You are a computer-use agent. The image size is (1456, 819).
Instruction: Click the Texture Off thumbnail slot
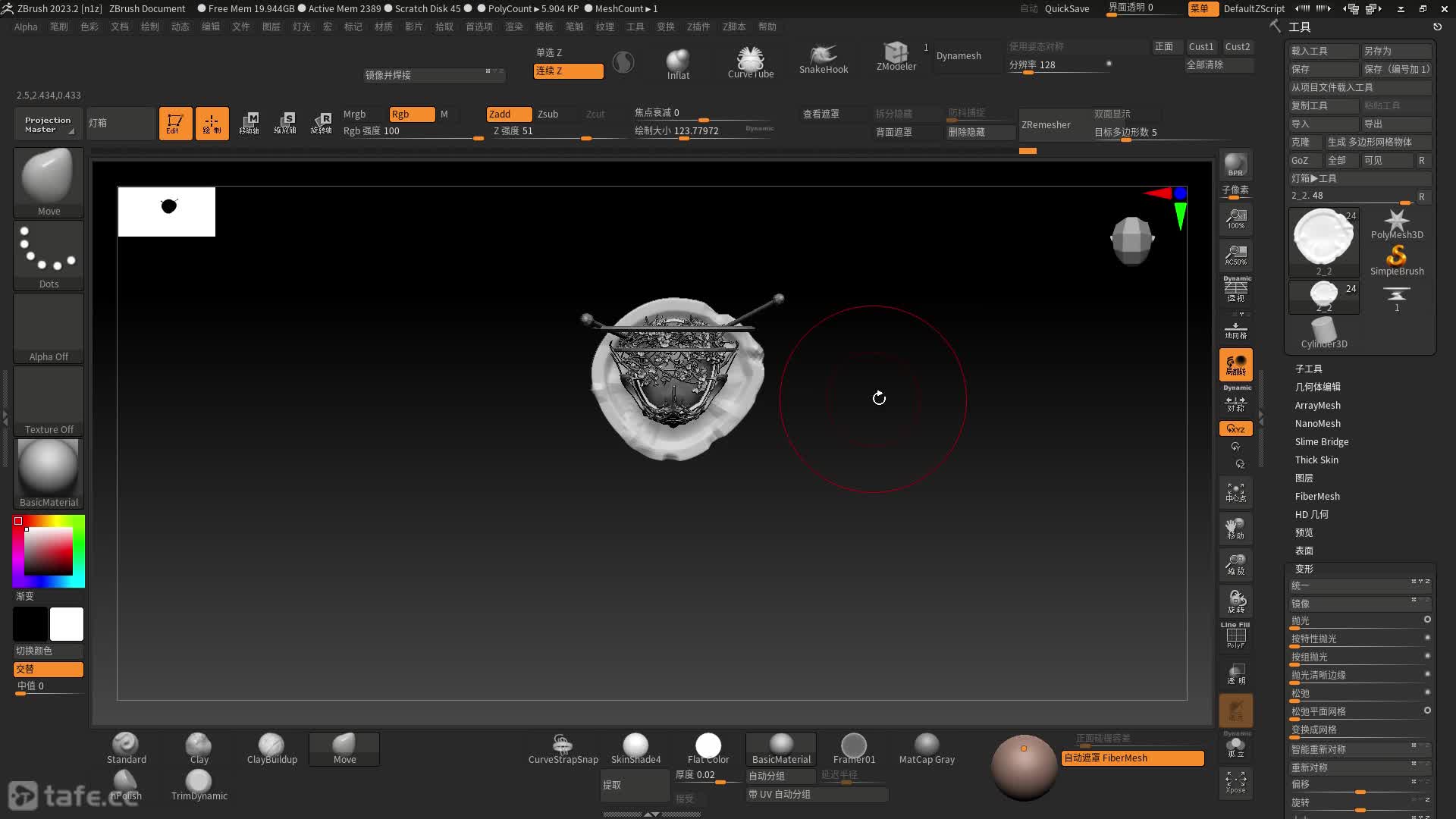pos(49,401)
